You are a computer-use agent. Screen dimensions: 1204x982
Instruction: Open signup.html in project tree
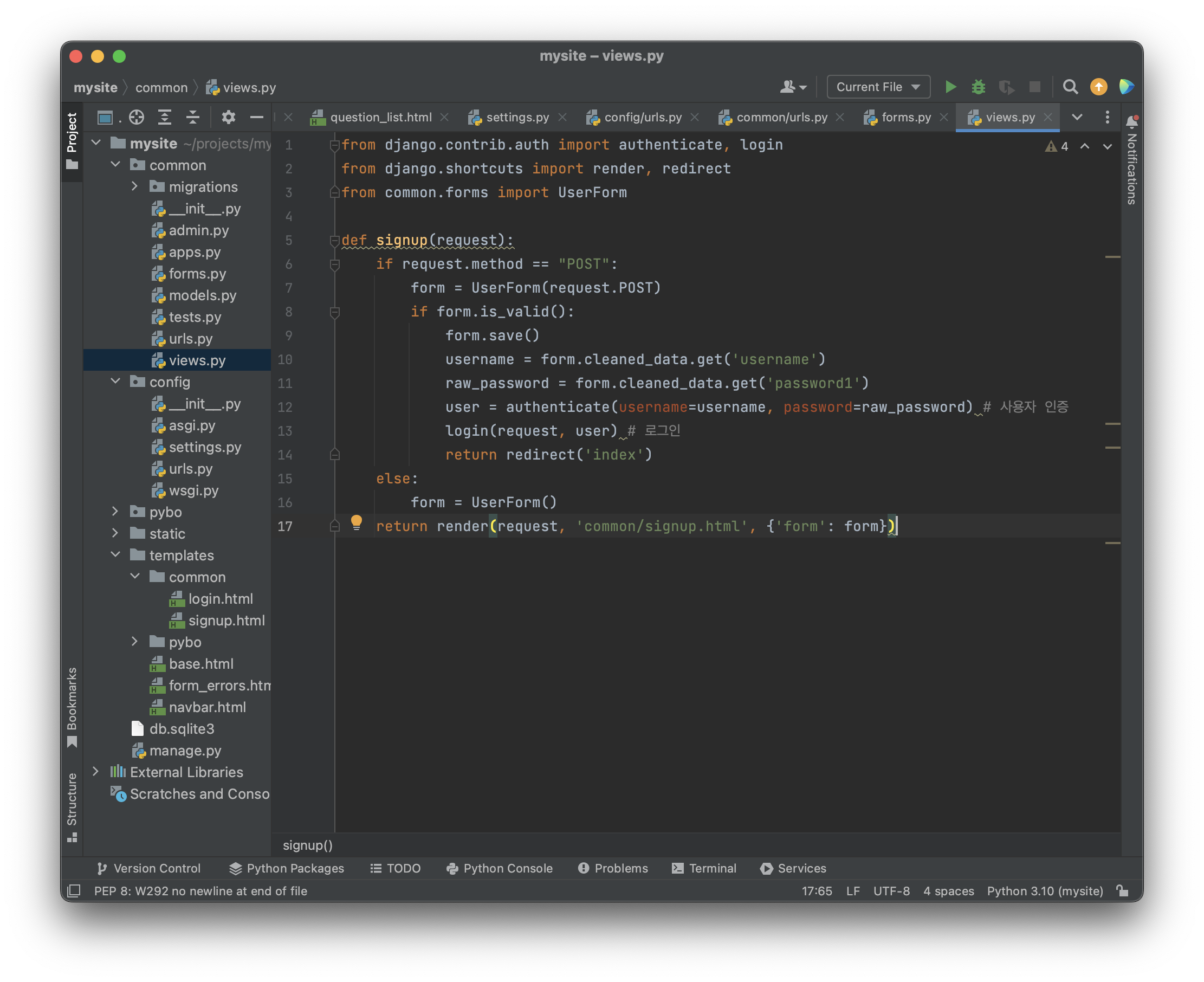click(x=226, y=620)
